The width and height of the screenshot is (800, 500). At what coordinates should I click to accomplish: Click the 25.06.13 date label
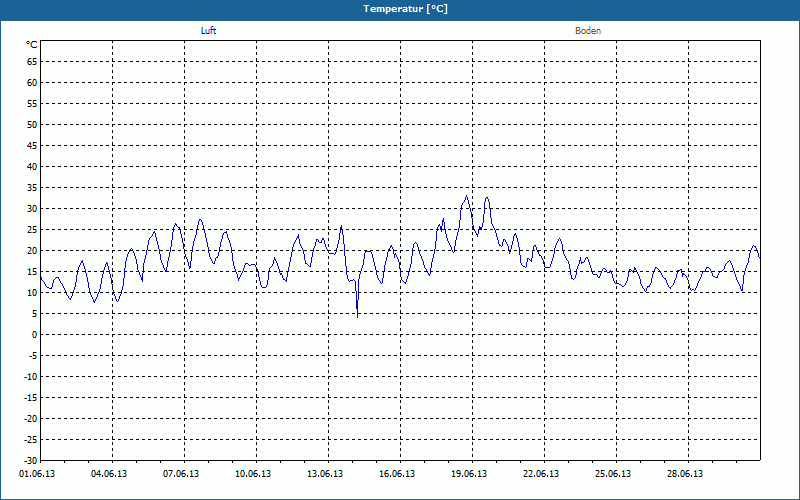(x=612, y=474)
